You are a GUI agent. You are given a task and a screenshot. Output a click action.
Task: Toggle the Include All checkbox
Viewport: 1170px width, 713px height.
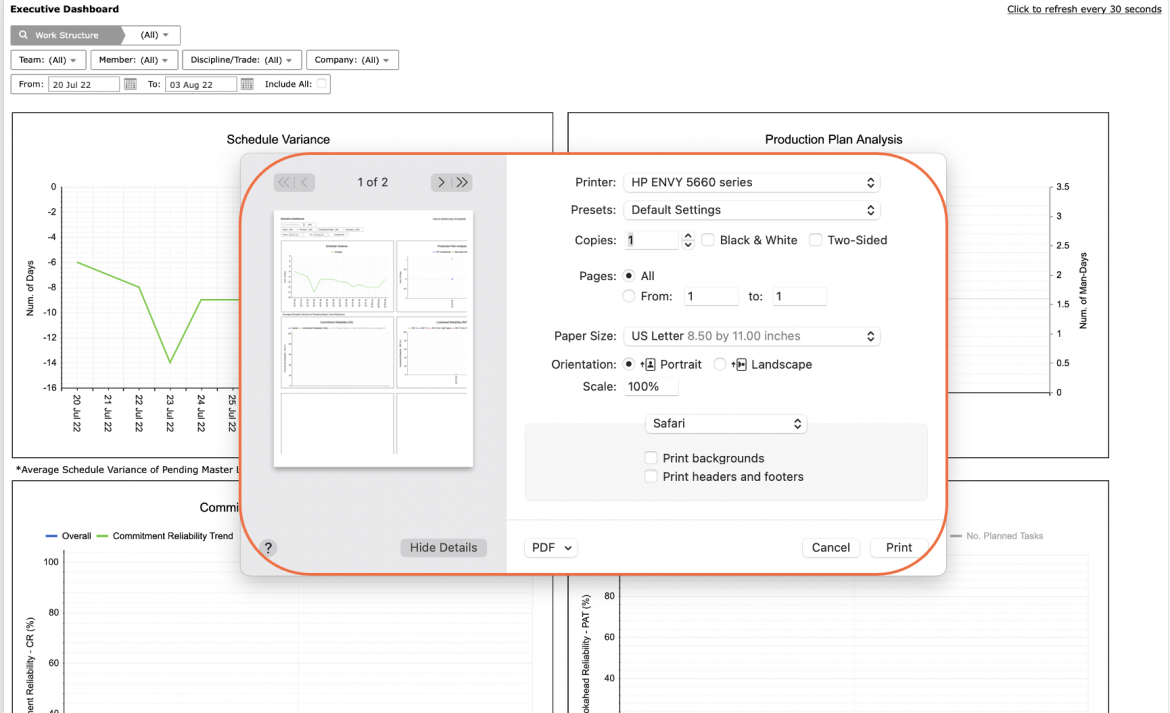(x=322, y=84)
